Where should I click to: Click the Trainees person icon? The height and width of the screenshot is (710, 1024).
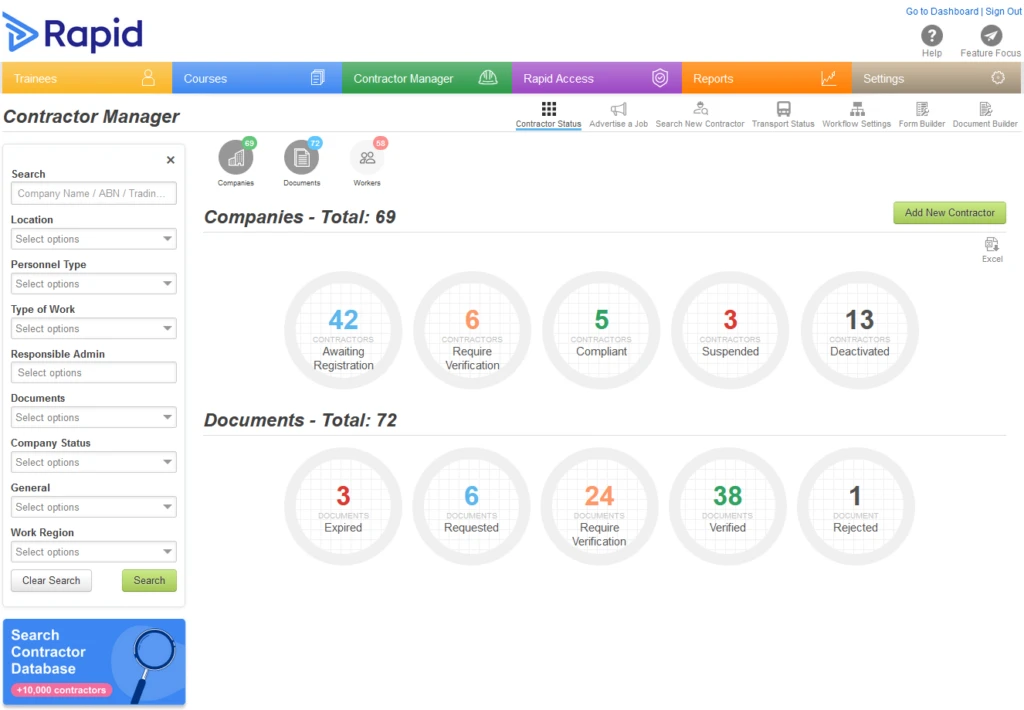pyautogui.click(x=148, y=78)
